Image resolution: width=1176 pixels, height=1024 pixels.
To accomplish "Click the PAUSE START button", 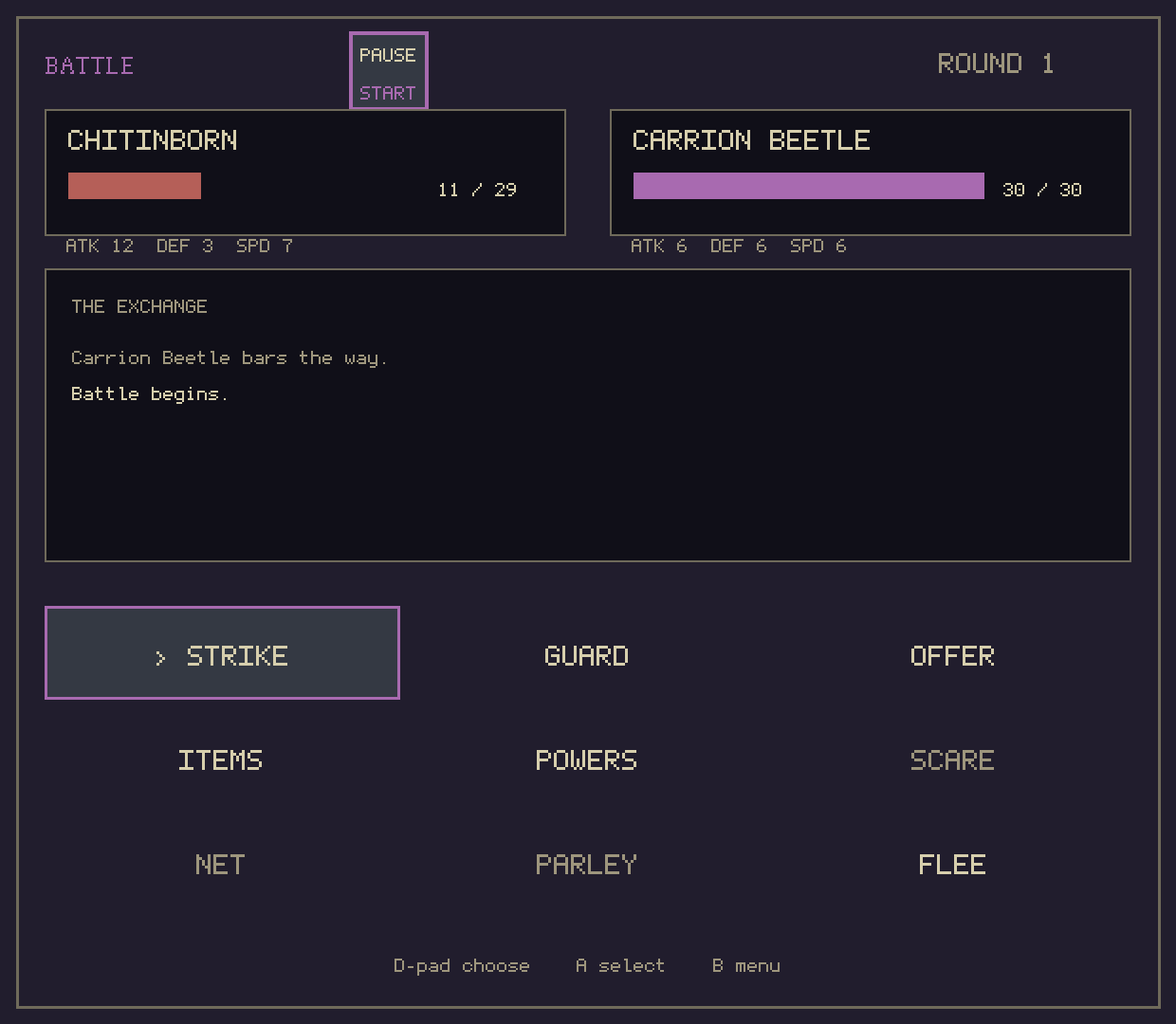I will [x=389, y=71].
